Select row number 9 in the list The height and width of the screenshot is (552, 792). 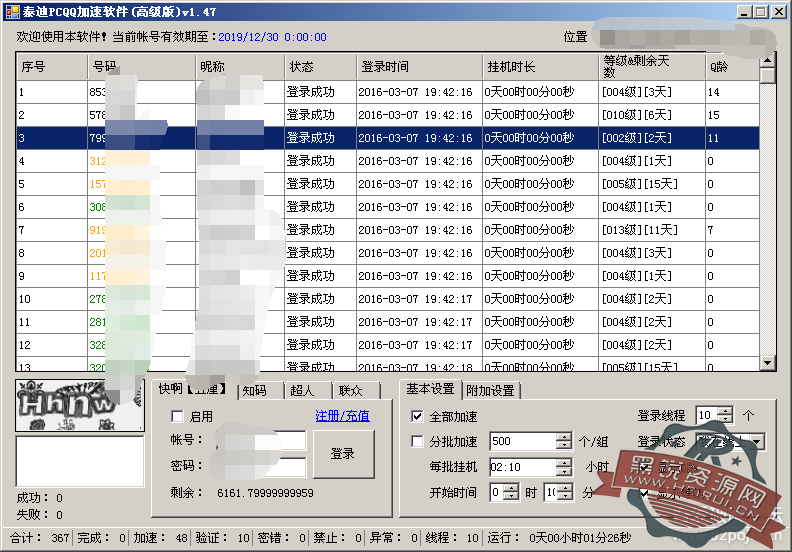388,276
